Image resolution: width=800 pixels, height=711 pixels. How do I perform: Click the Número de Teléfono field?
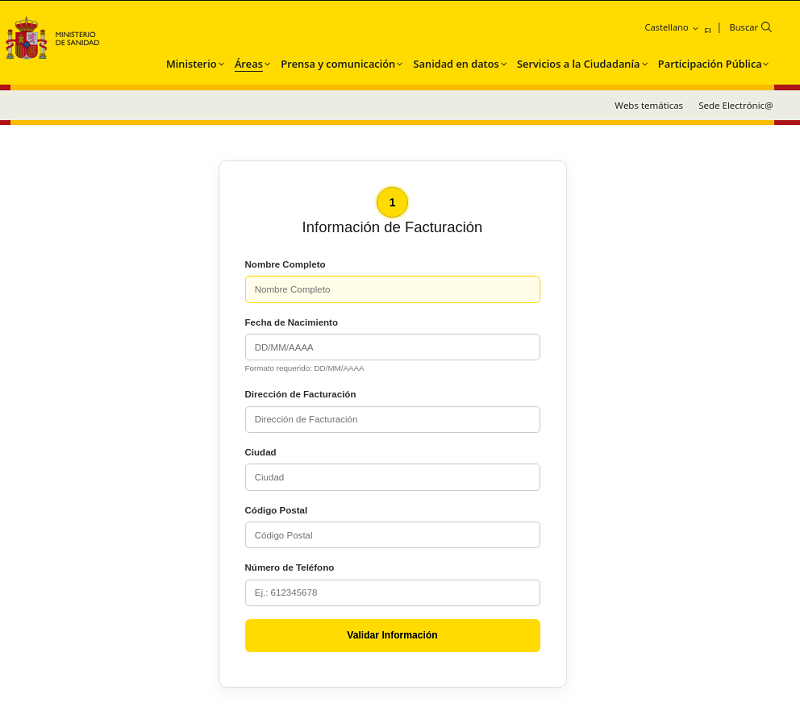392,593
